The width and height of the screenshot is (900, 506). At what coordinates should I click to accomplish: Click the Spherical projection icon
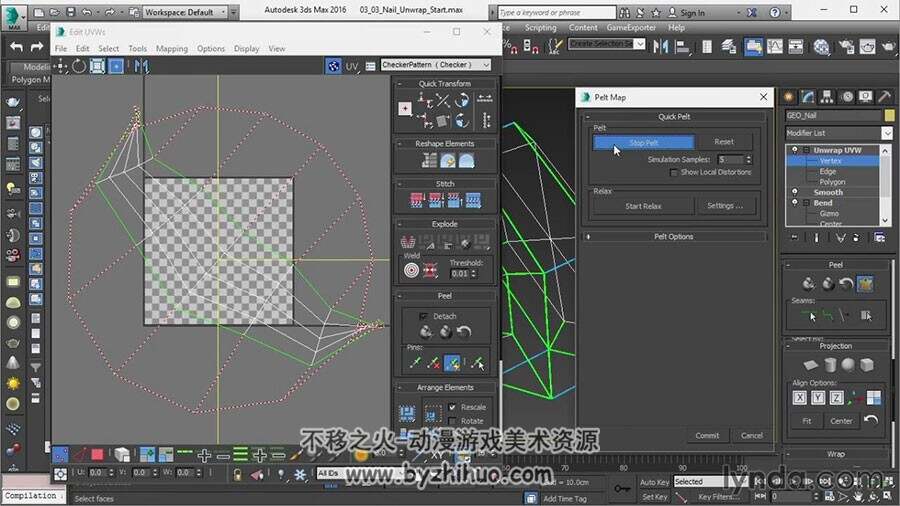(848, 365)
